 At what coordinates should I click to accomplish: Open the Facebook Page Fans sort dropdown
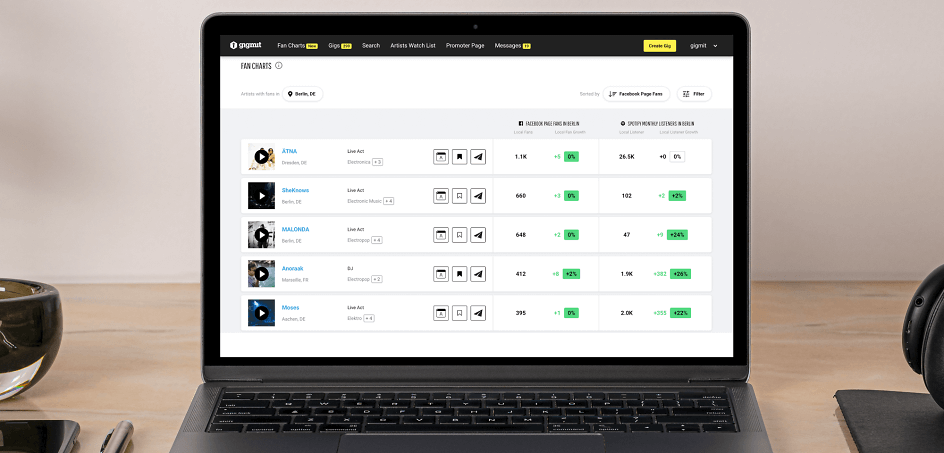point(636,94)
